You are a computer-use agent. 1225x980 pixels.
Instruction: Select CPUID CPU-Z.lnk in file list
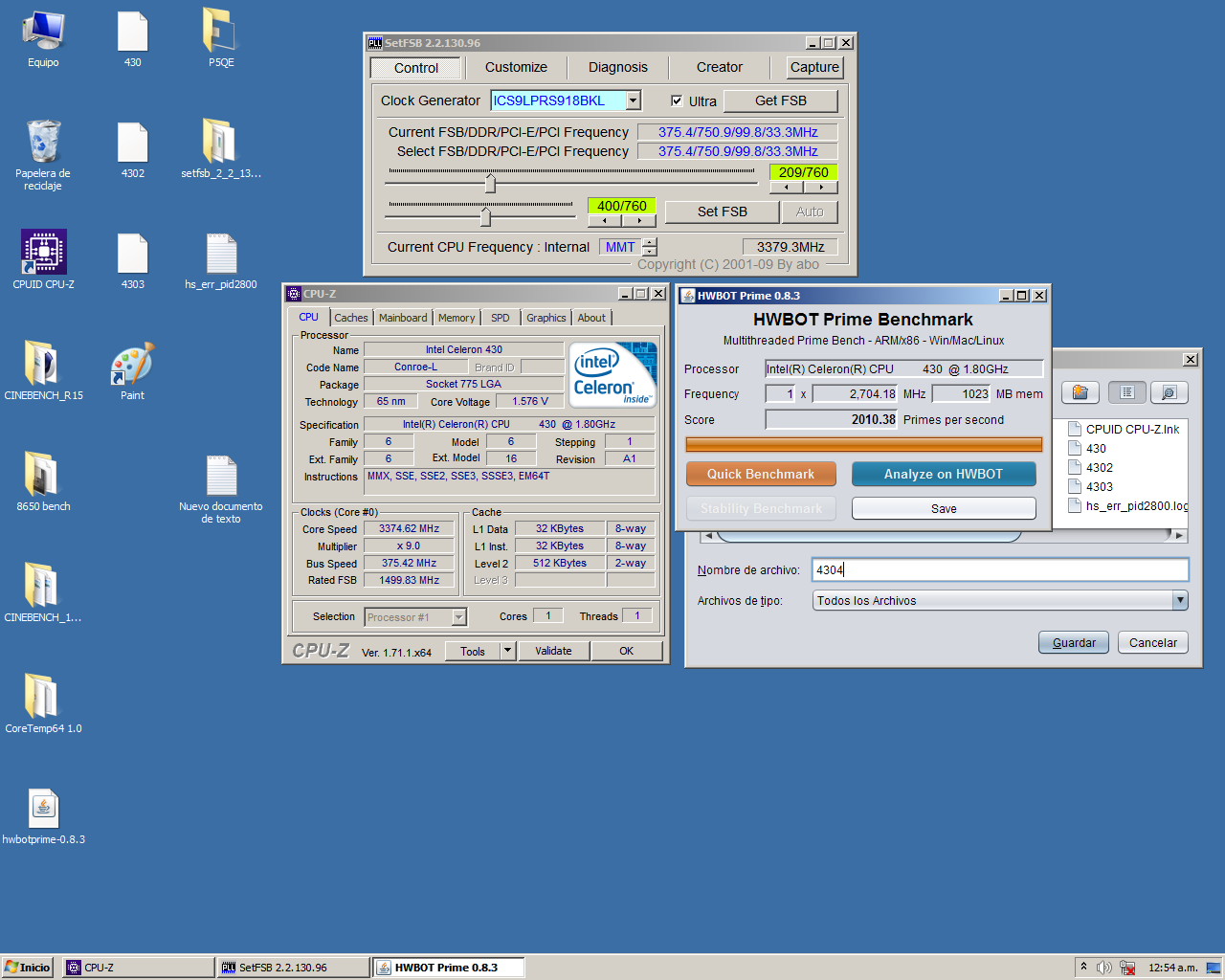pos(1124,429)
